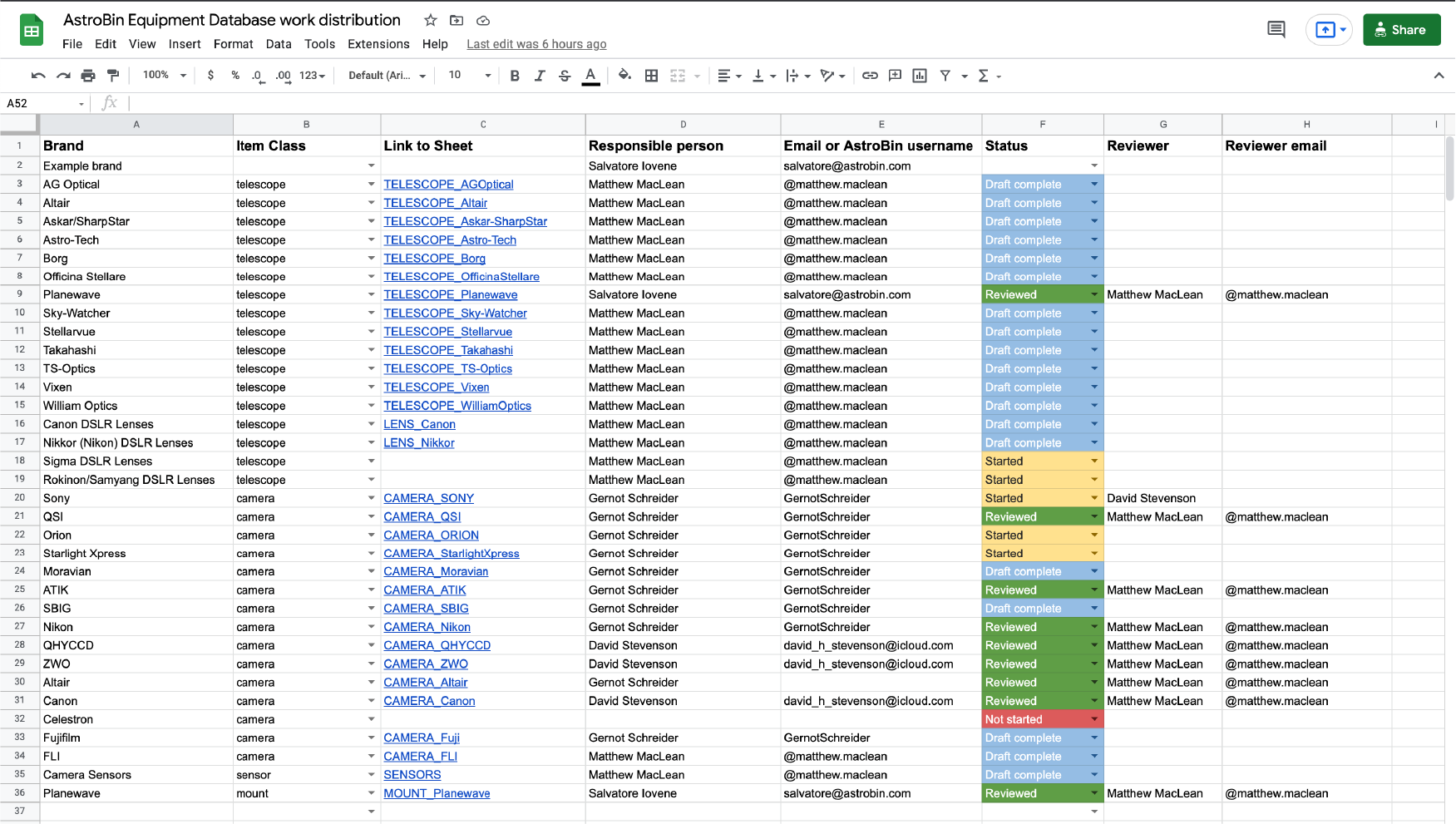This screenshot has height=824, width=1456.
Task: Toggle bold formatting
Action: [515, 75]
